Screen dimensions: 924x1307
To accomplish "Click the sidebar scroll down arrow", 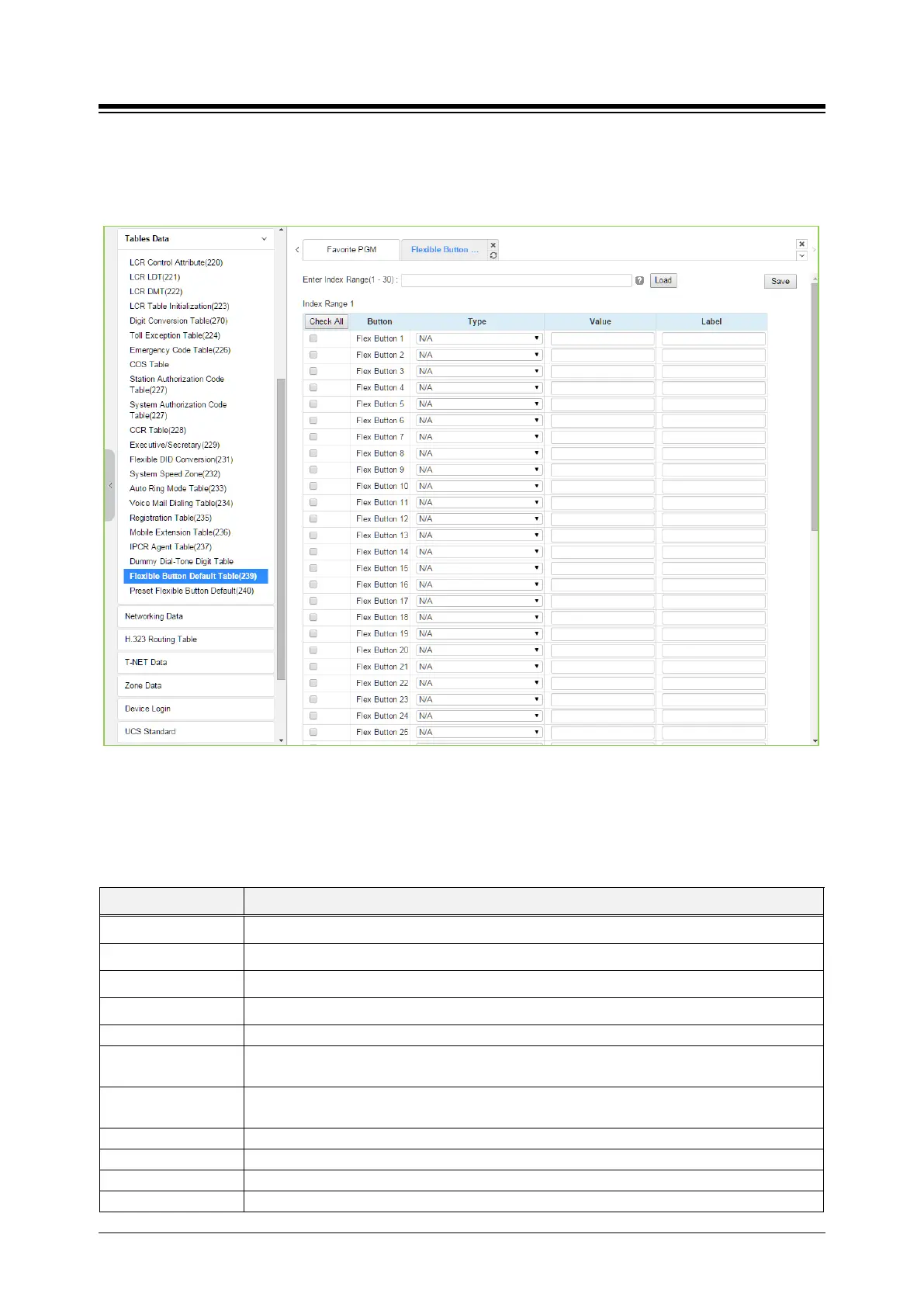I will coord(281,740).
